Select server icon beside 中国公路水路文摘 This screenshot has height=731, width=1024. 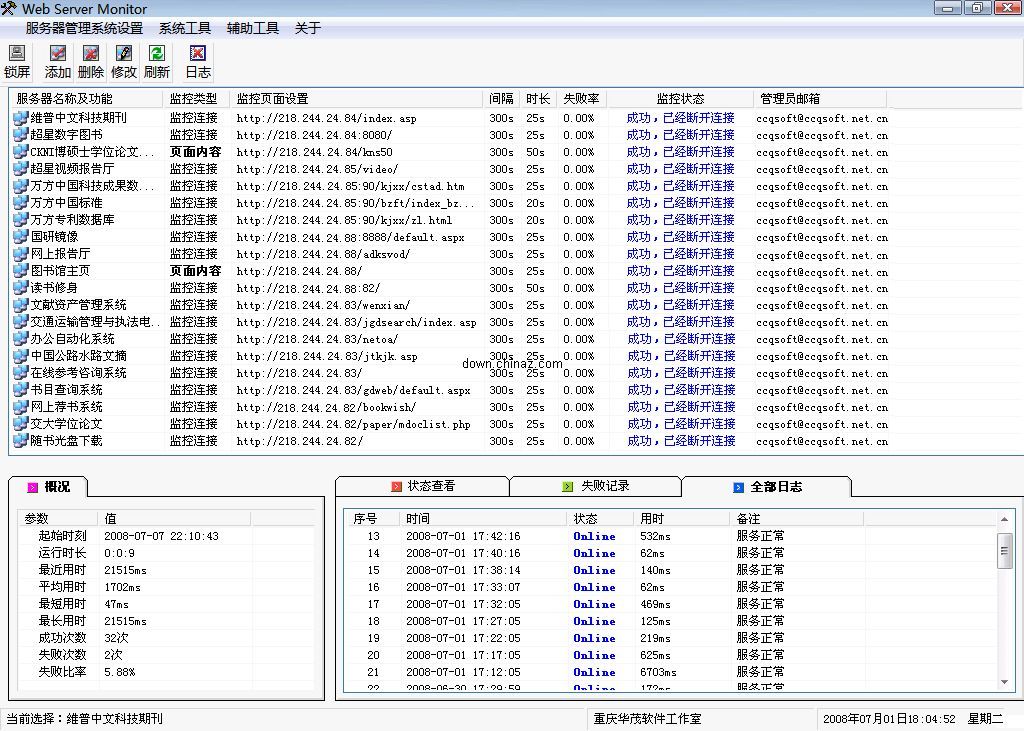click(x=20, y=355)
